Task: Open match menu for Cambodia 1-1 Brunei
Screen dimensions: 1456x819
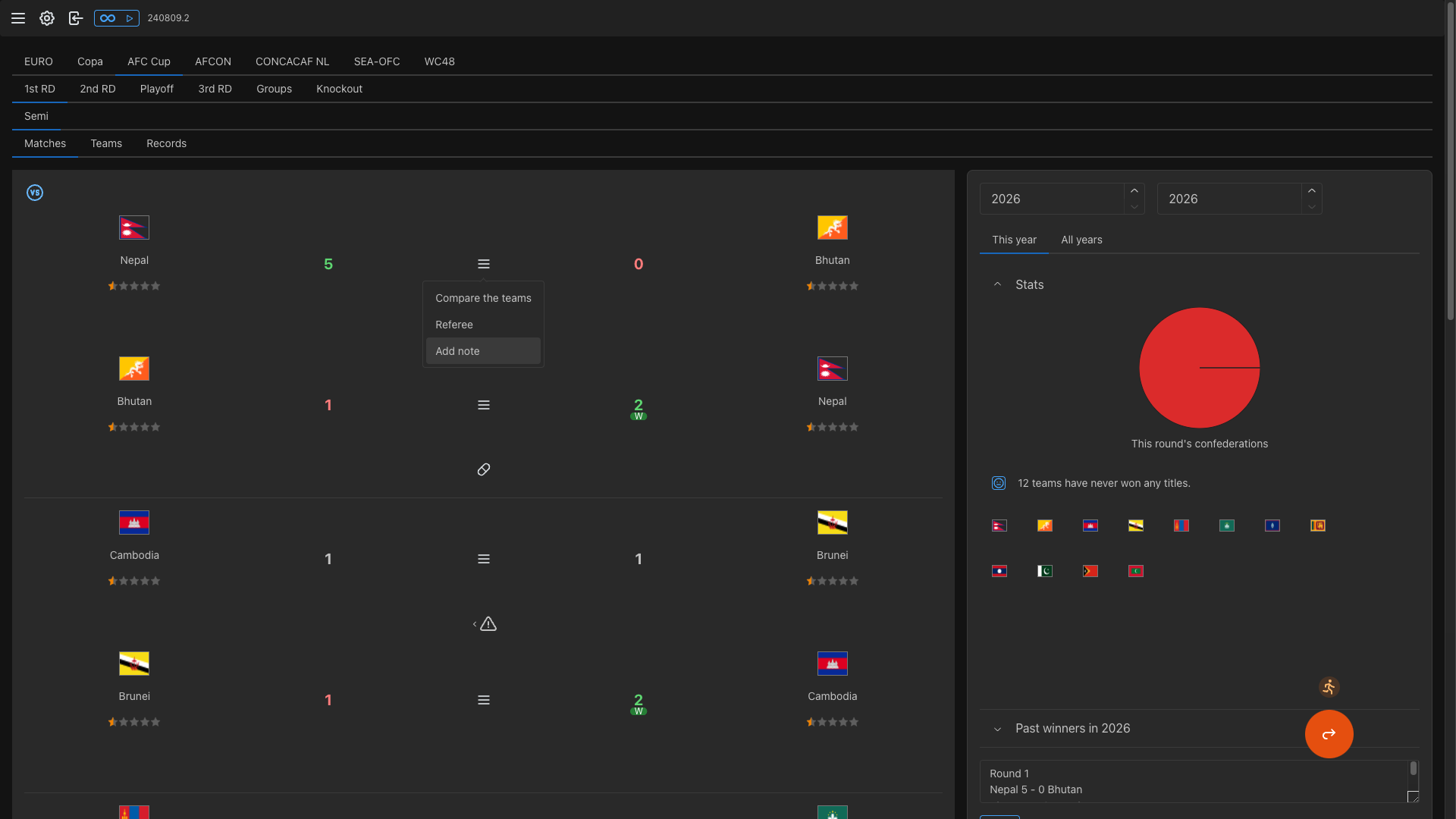Action: (484, 559)
